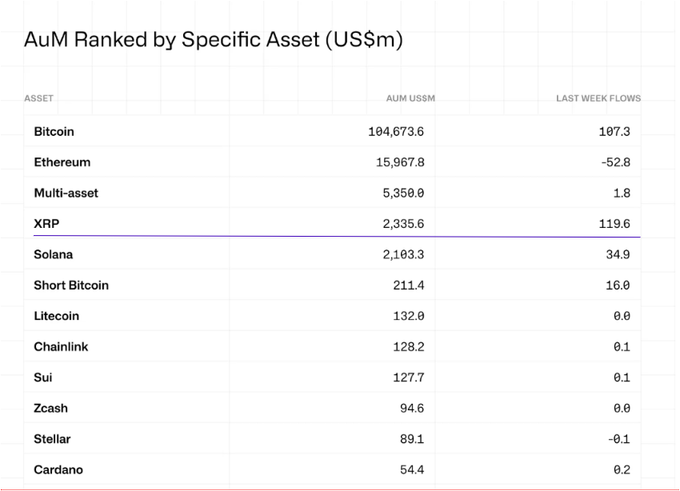Click the AuM Ranked by Specific Asset title
The width and height of the screenshot is (680, 491).
(x=213, y=40)
